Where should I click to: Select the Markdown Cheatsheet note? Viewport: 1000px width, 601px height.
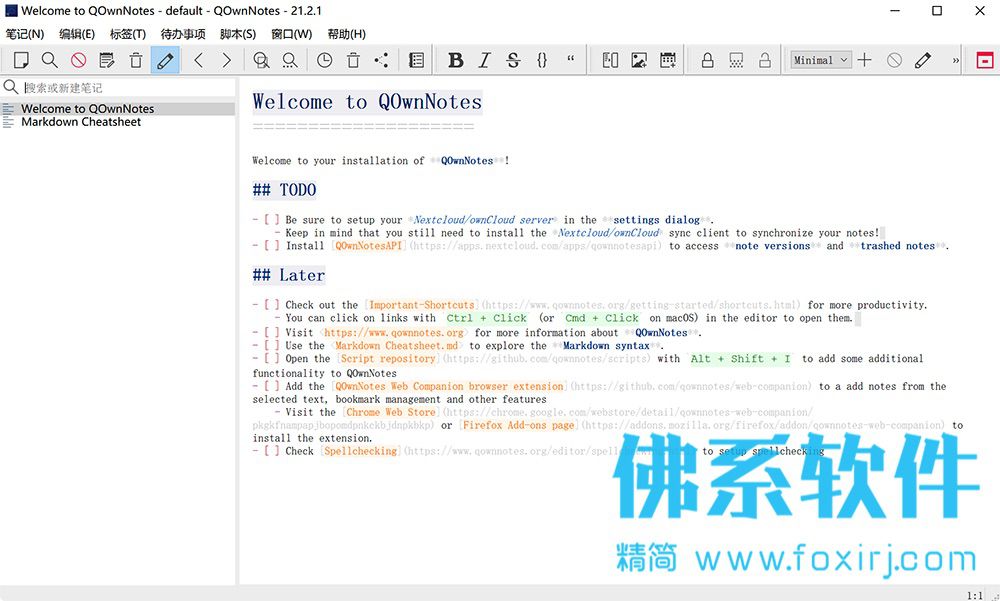118,122
